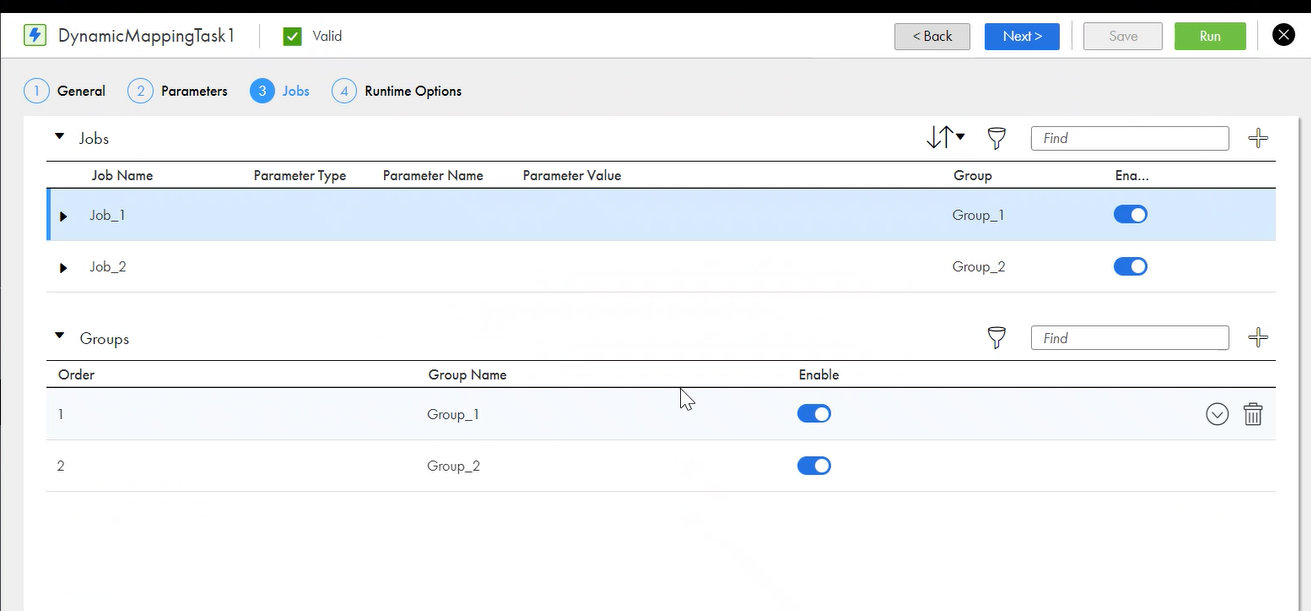Go to step 4 Runtime Options

tap(397, 91)
